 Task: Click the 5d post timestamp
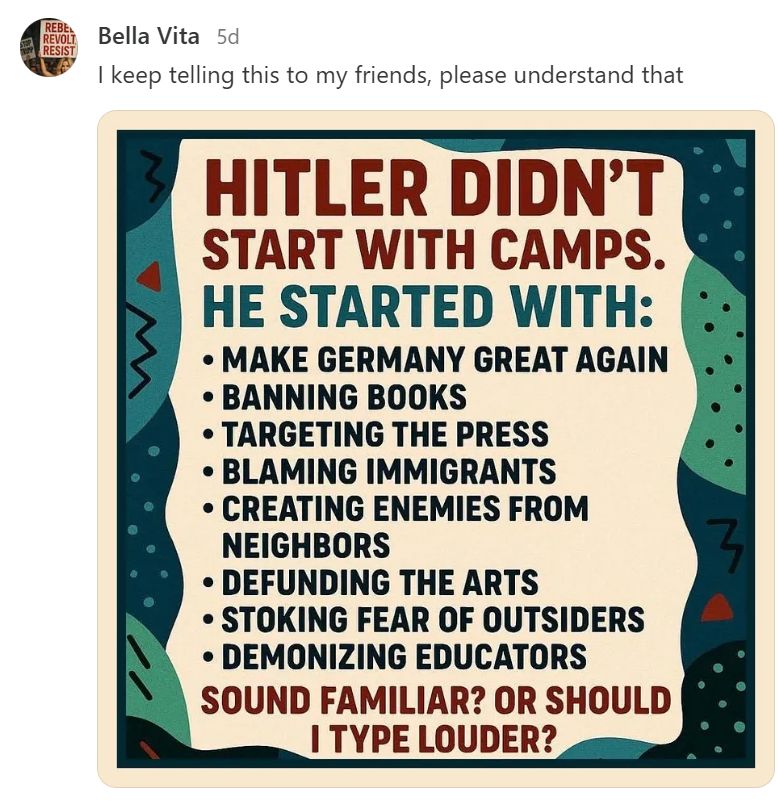click(x=228, y=37)
